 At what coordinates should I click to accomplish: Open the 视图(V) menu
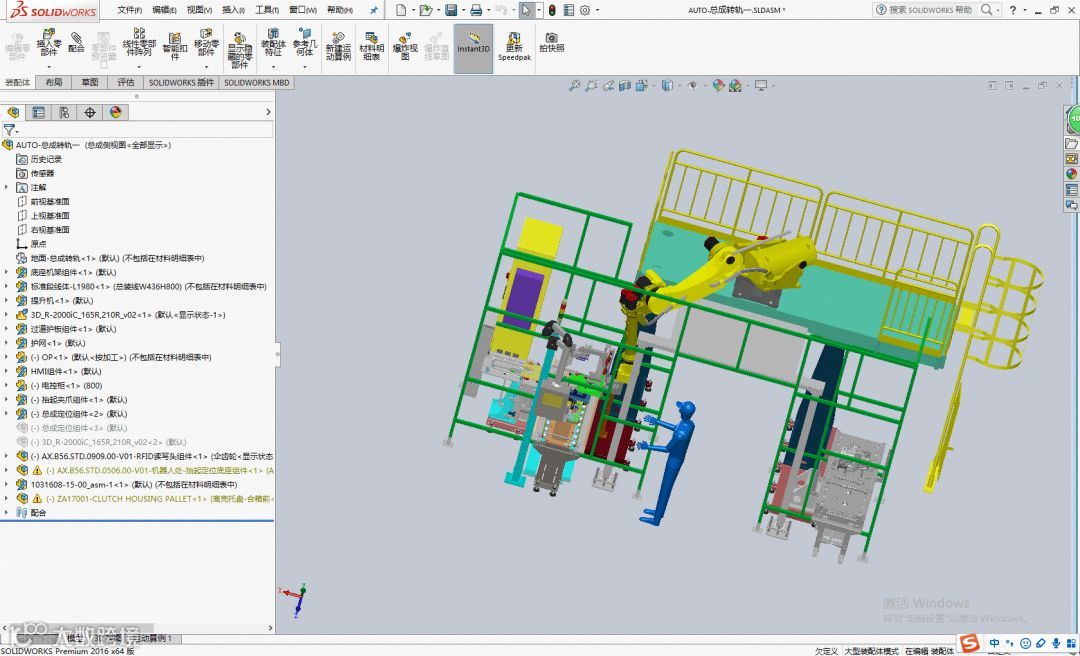pos(199,10)
